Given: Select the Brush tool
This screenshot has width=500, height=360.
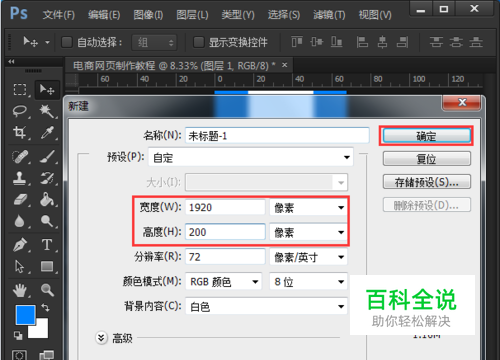Looking at the screenshot, I should pyautogui.click(x=47, y=156).
